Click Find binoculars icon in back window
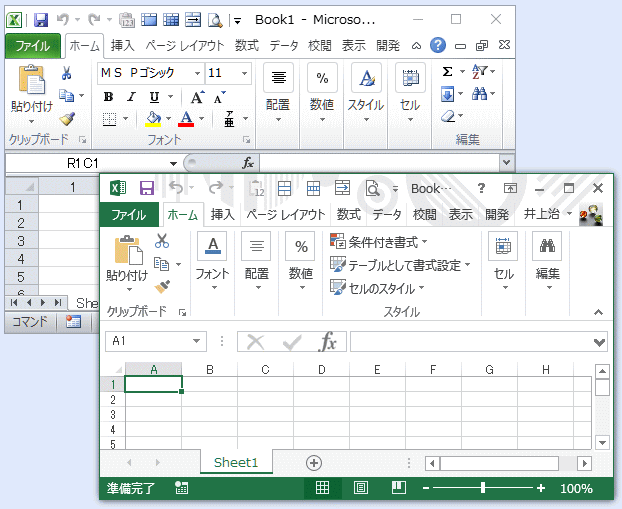622x509 pixels. tap(480, 94)
